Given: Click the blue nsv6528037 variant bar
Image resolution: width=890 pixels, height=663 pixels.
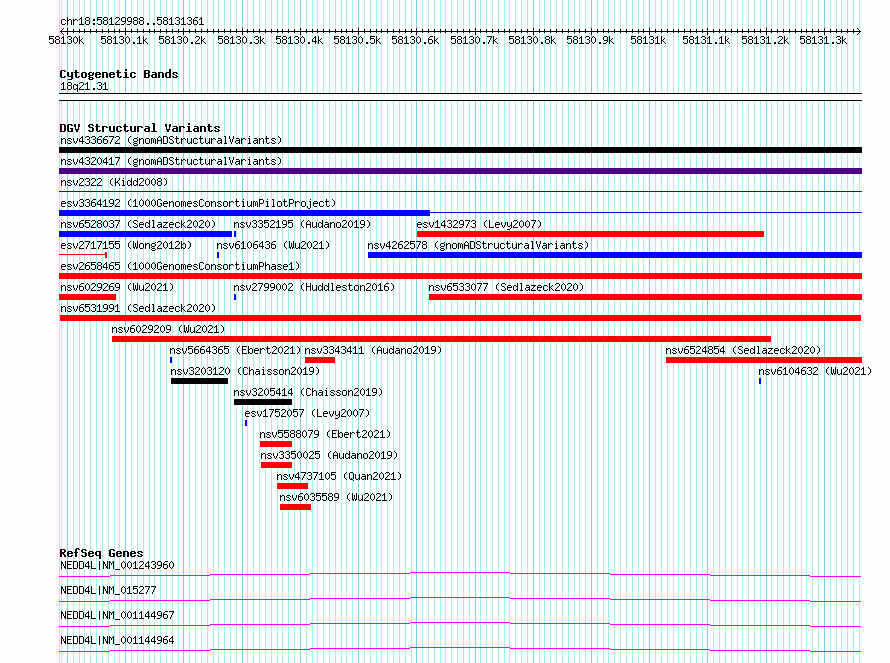Looking at the screenshot, I should (x=145, y=234).
